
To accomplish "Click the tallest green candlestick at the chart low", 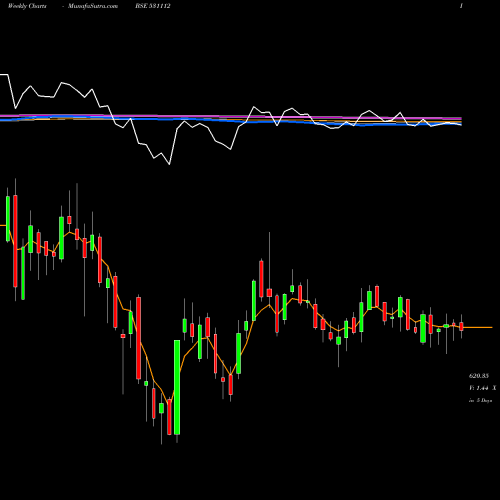I will [177, 387].
